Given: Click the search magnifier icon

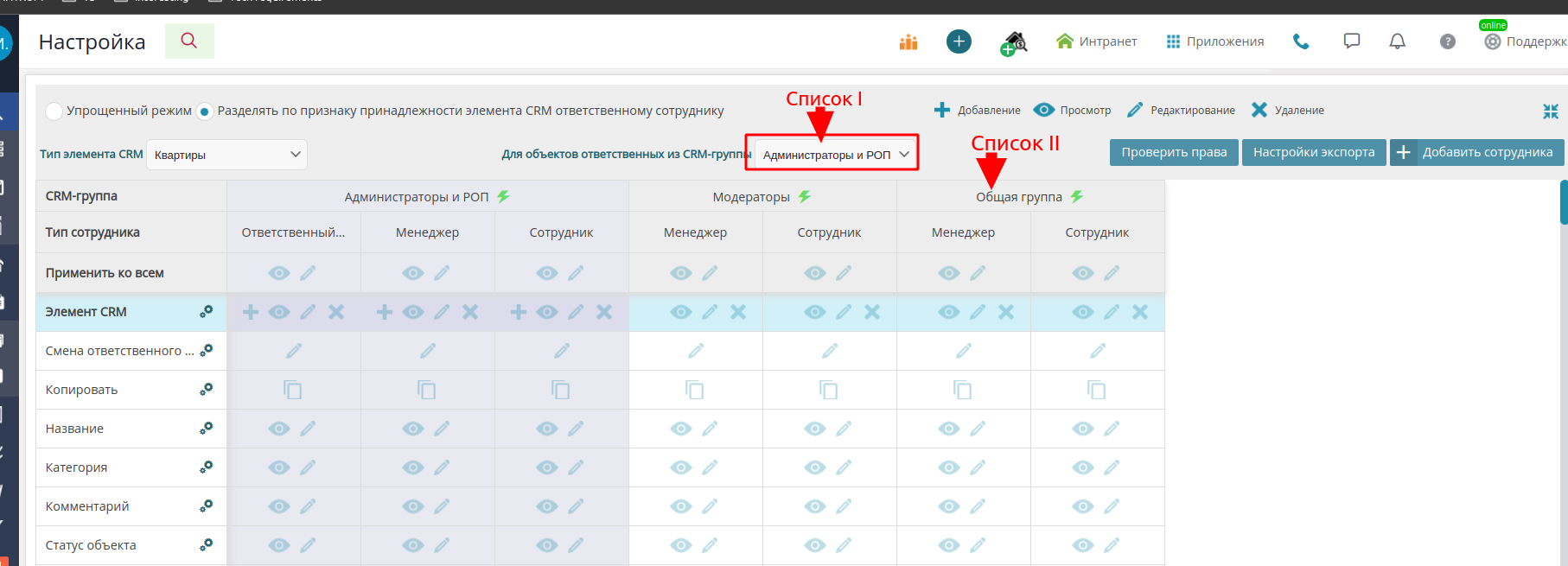Looking at the screenshot, I should [188, 41].
